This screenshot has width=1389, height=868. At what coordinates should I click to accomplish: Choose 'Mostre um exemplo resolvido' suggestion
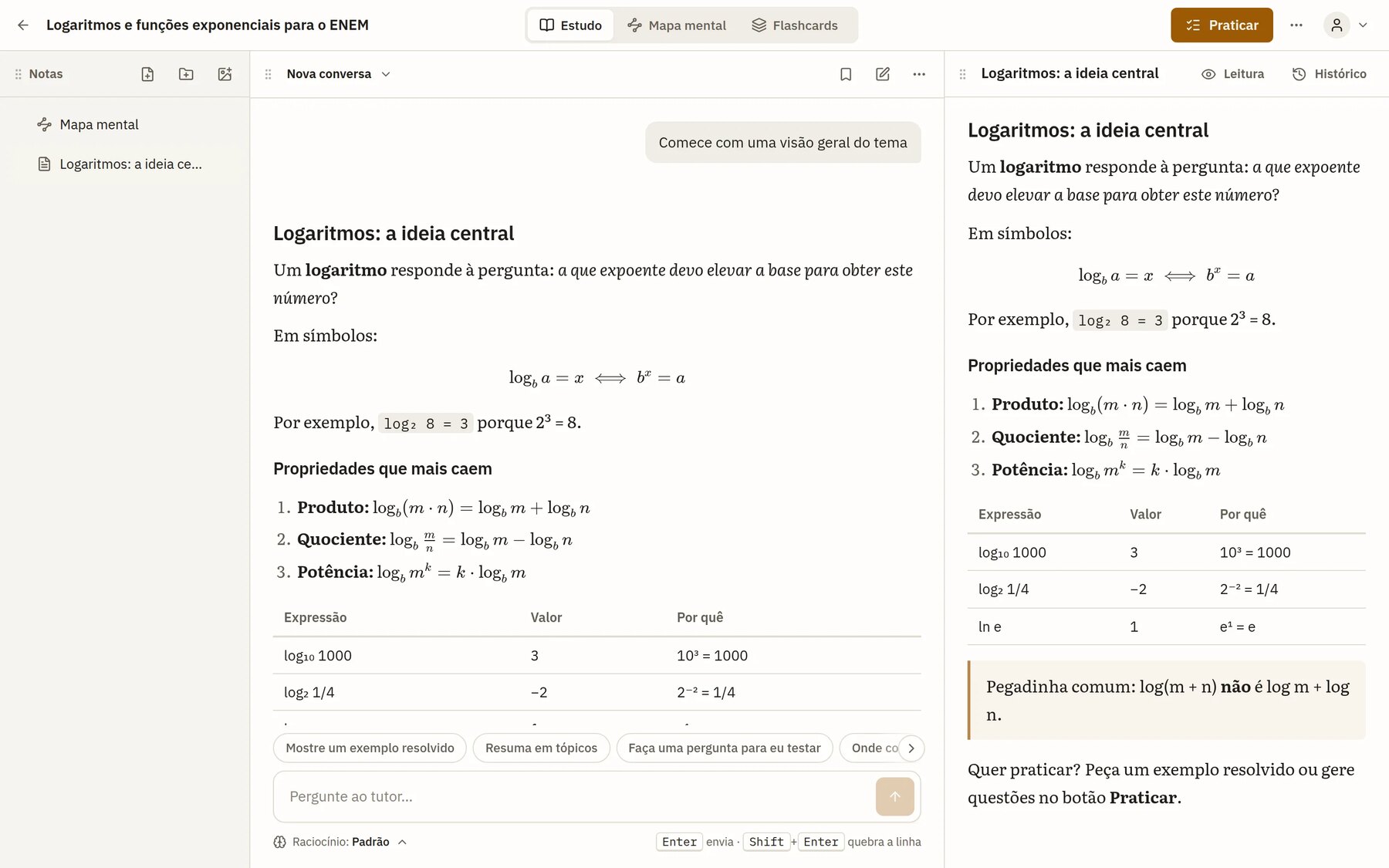(370, 748)
